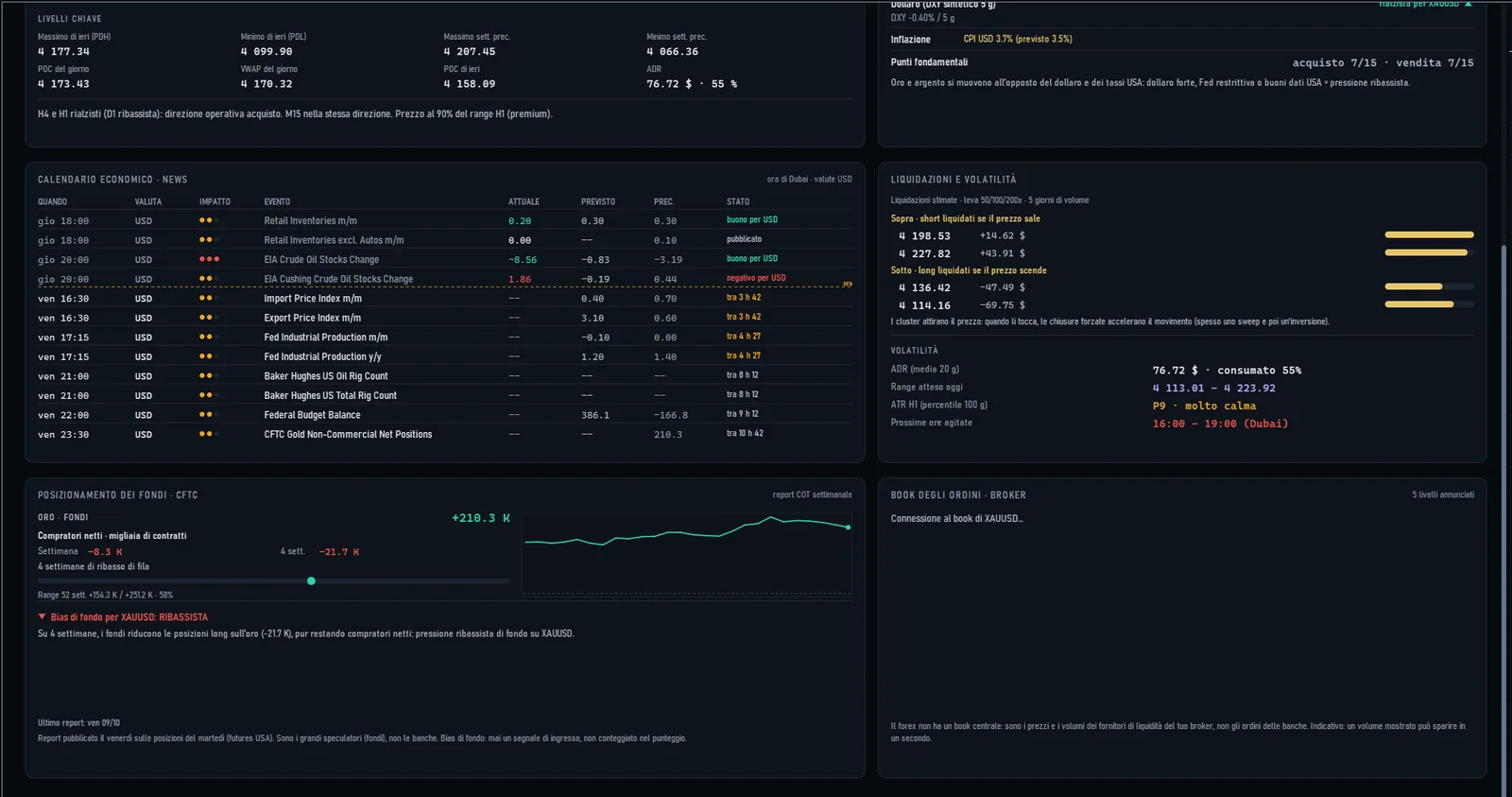This screenshot has height=797, width=1512.
Task: Click the vertical scrollbar on the right edge
Action: [1504, 520]
